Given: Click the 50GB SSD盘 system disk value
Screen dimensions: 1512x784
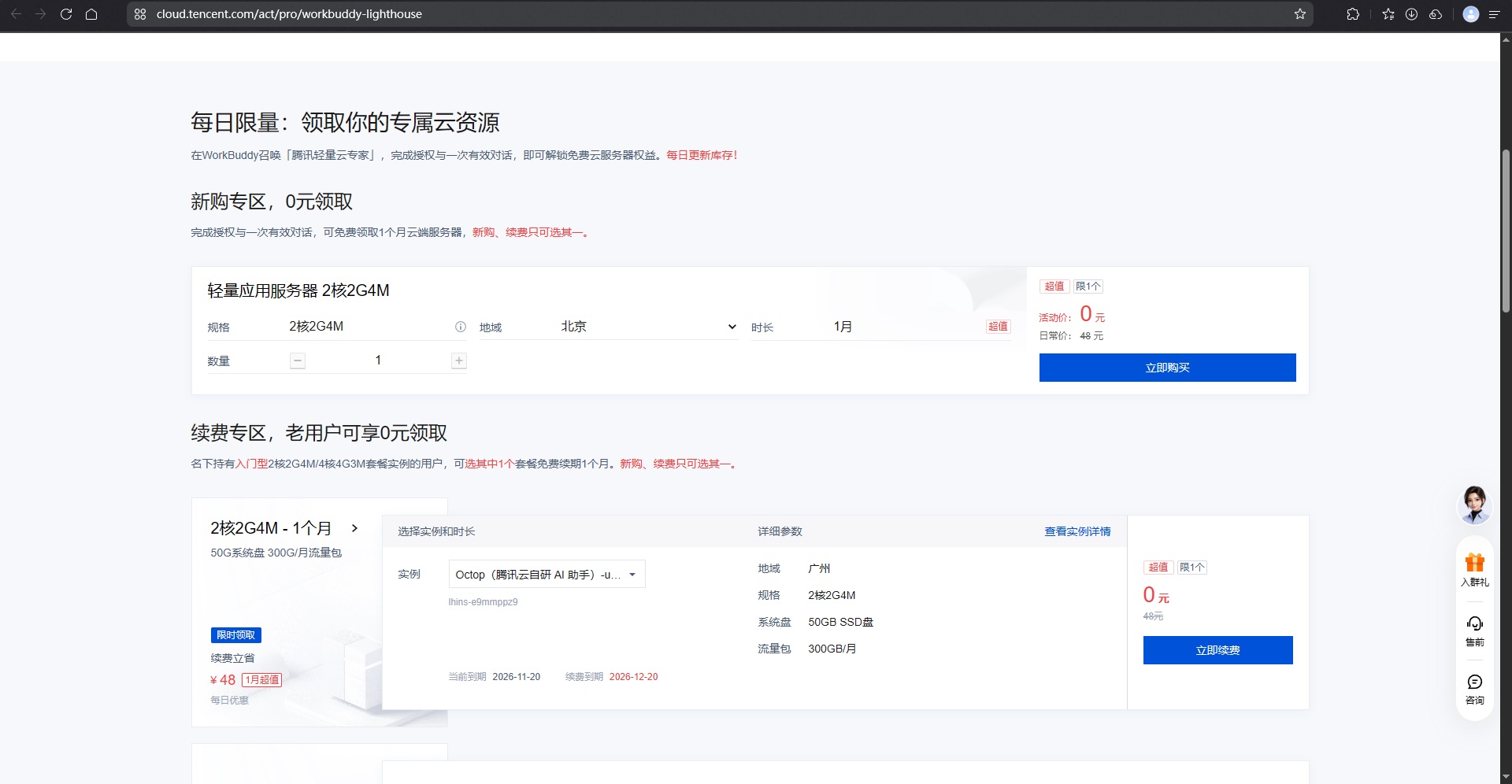Looking at the screenshot, I should pos(840,623).
